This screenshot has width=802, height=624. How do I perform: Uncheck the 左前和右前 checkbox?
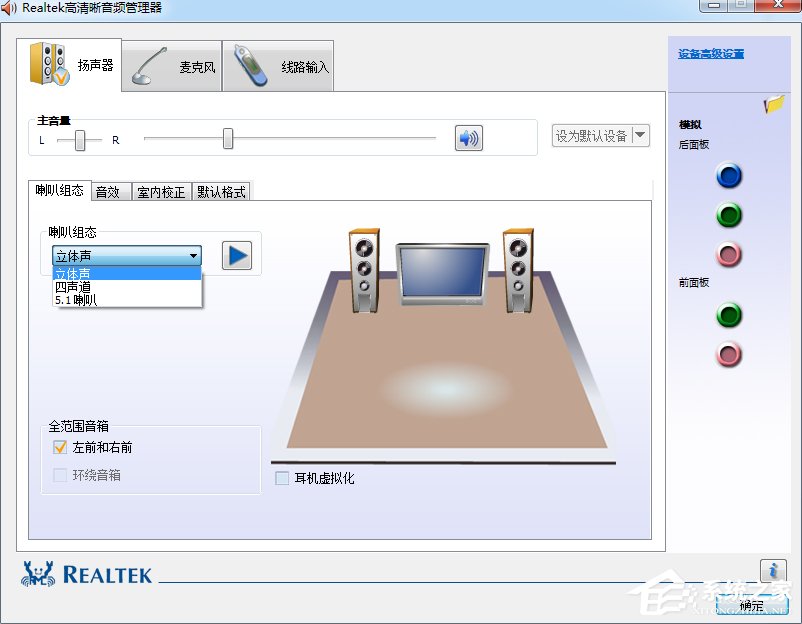(57, 447)
